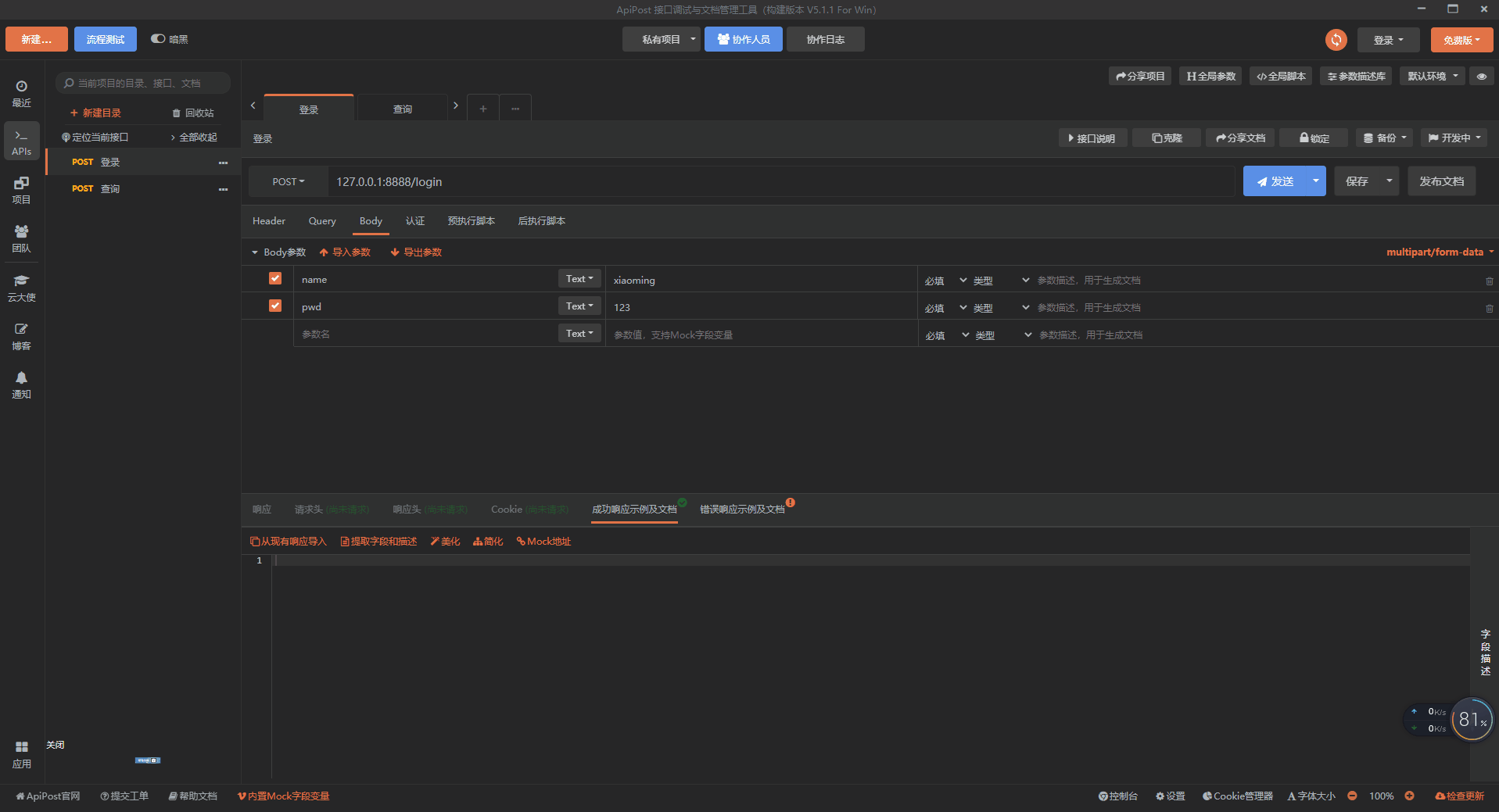This screenshot has width=1499, height=812.
Task: Open more options for 登录 API
Action: pos(223,163)
